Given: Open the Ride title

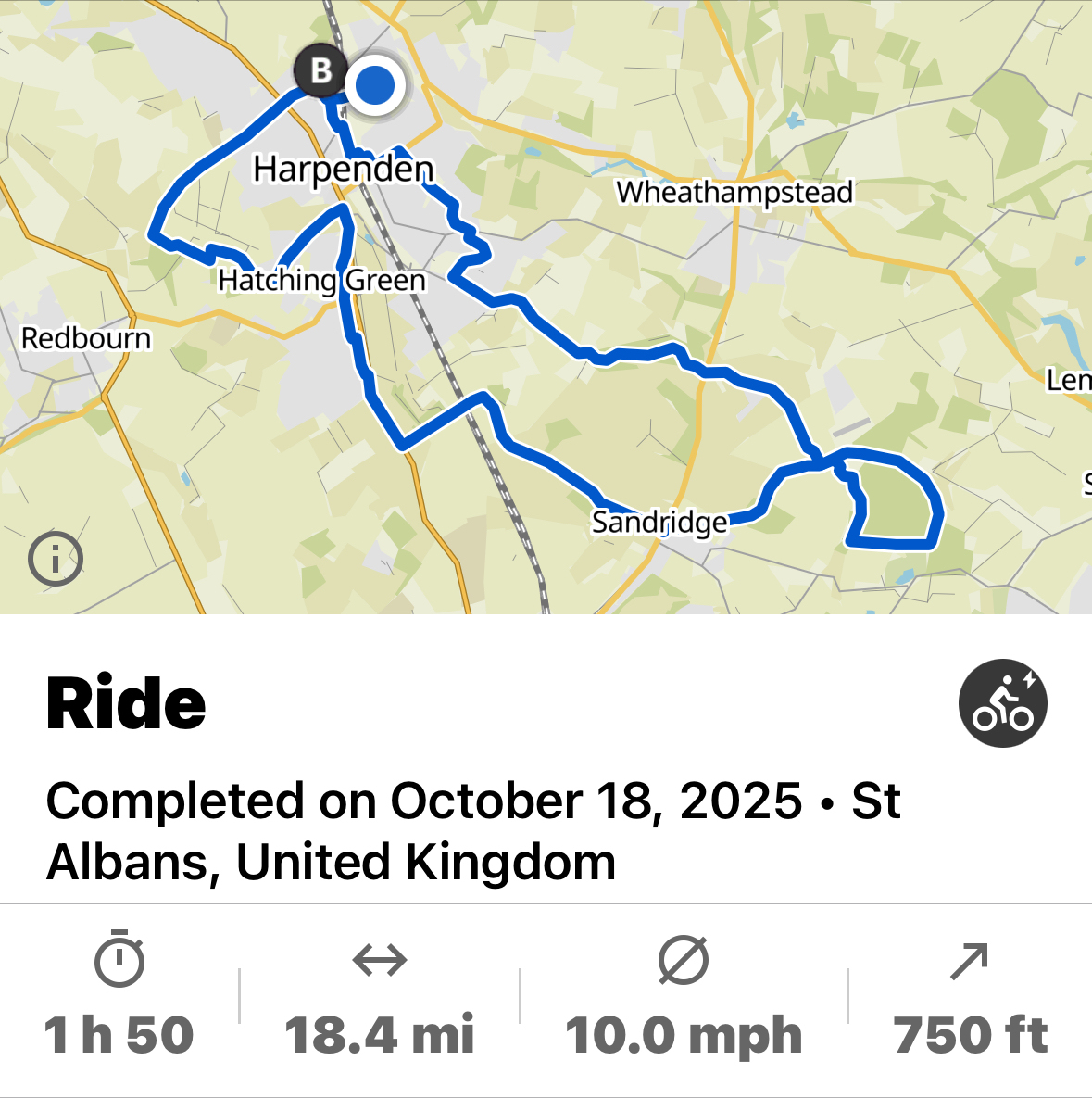Looking at the screenshot, I should click(126, 704).
